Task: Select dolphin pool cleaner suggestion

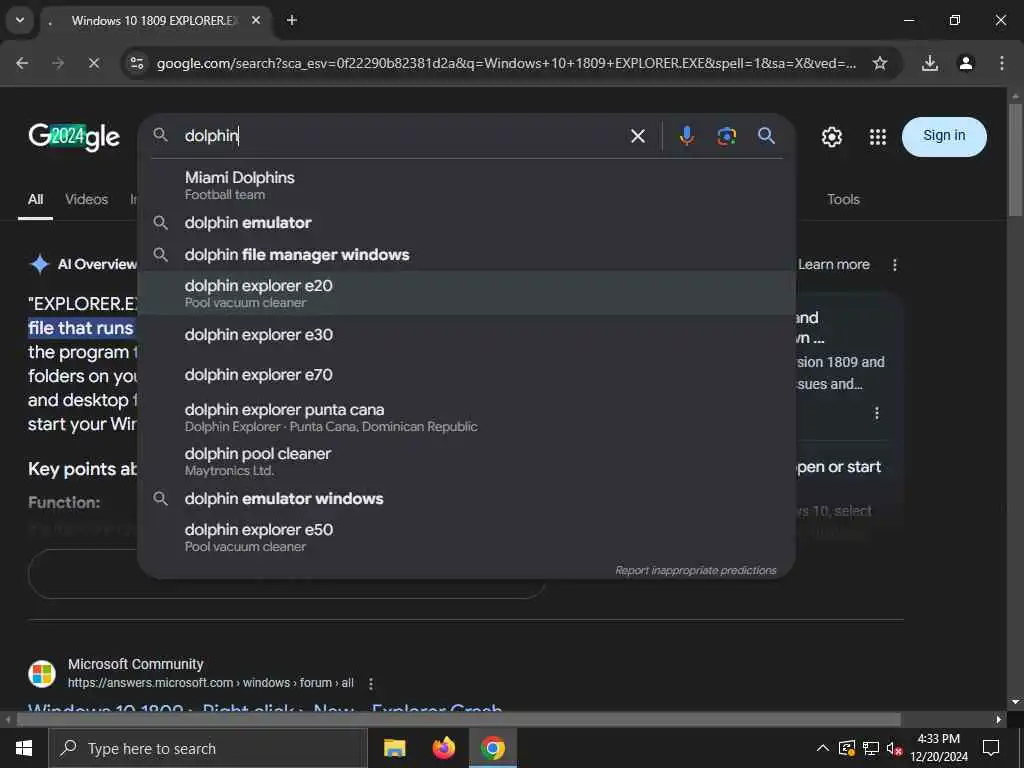Action: [x=466, y=461]
